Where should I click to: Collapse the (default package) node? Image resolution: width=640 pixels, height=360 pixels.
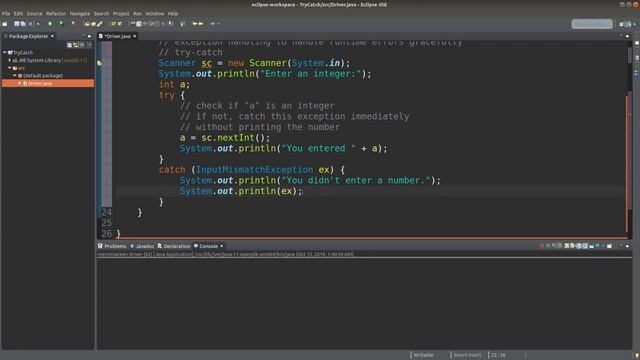tap(15, 76)
